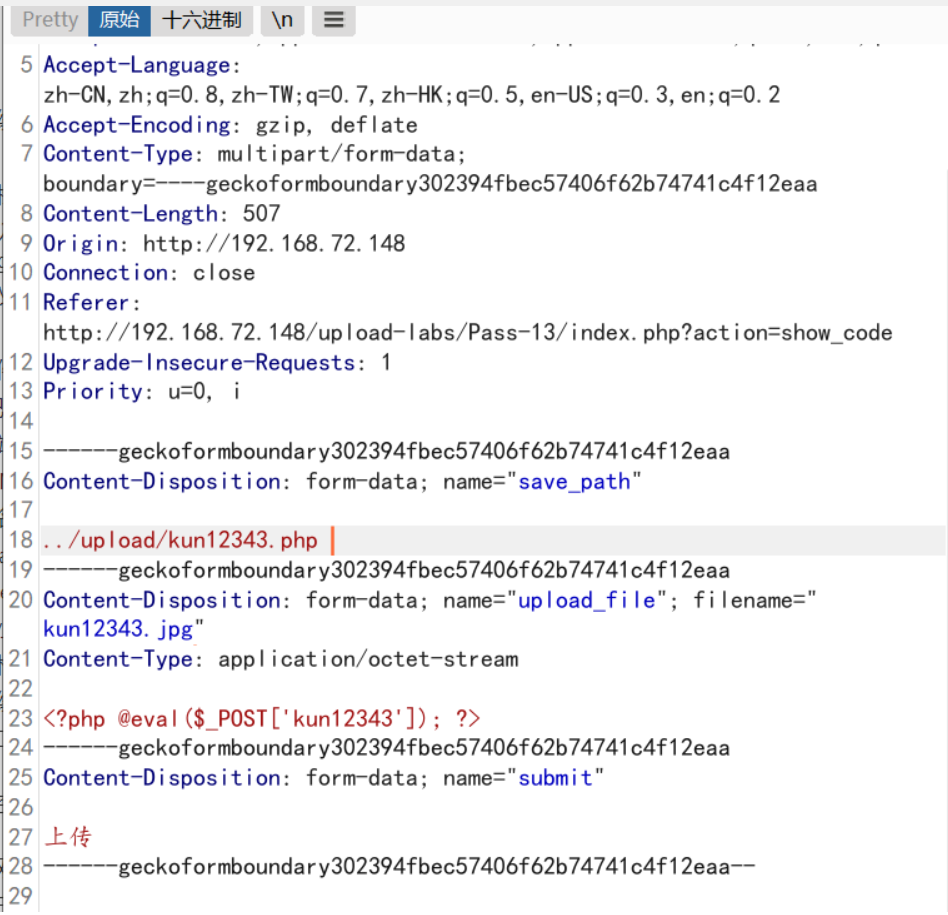948x915 pixels.
Task: Open the hamburger options menu icon
Action: 334,20
